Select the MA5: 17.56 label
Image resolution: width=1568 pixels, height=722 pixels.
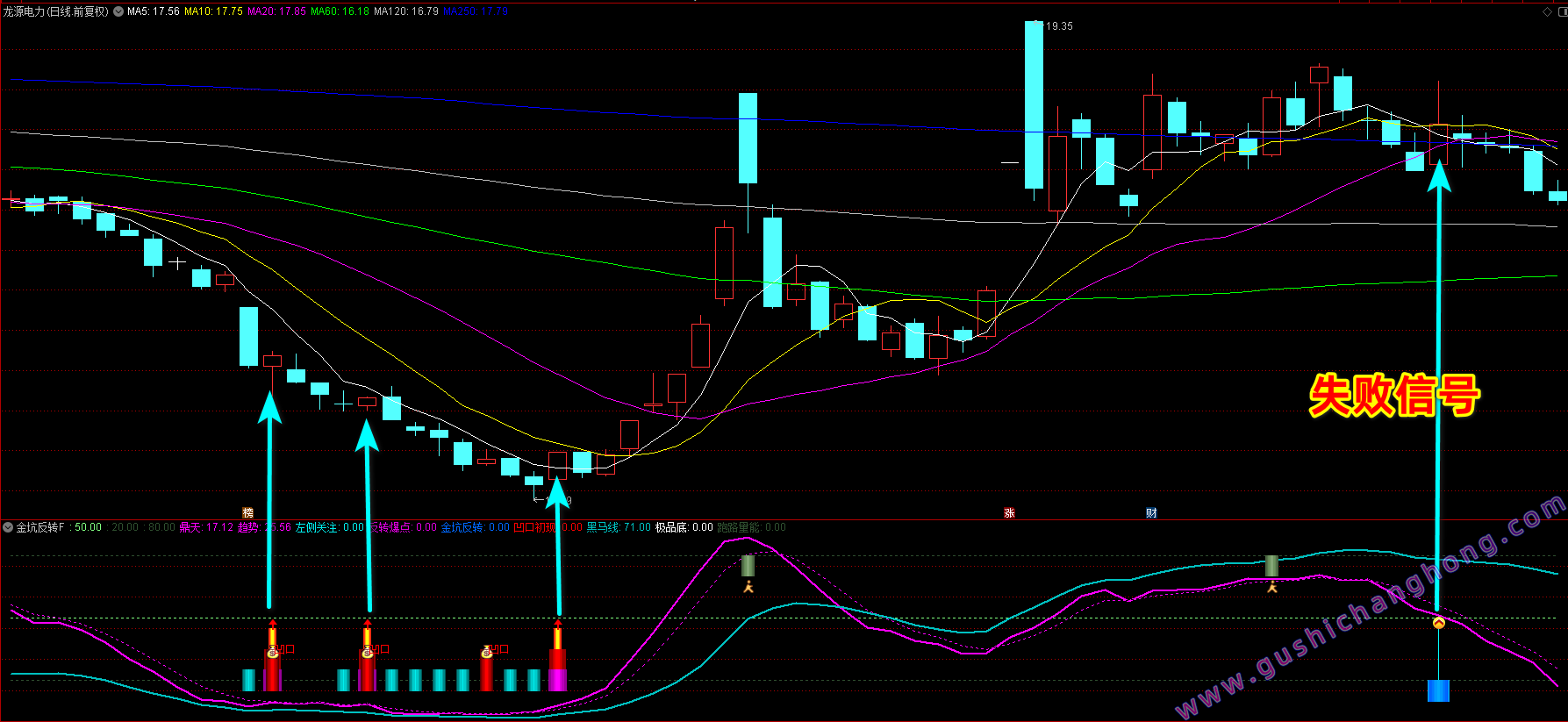pyautogui.click(x=154, y=11)
